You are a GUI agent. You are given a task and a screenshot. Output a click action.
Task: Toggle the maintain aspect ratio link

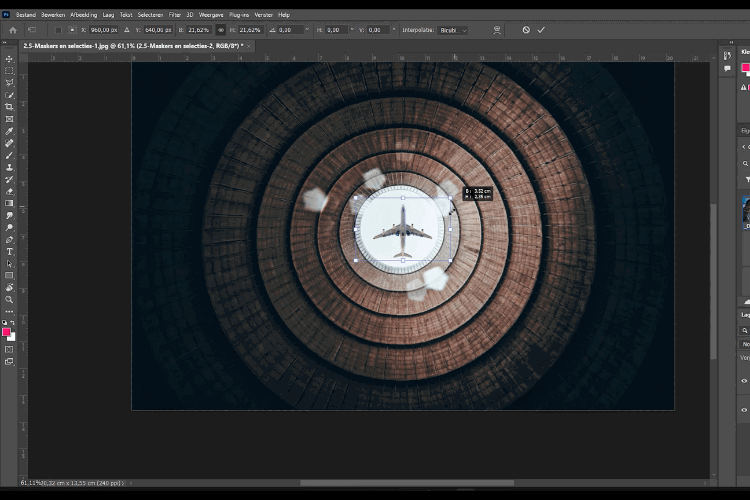click(221, 30)
